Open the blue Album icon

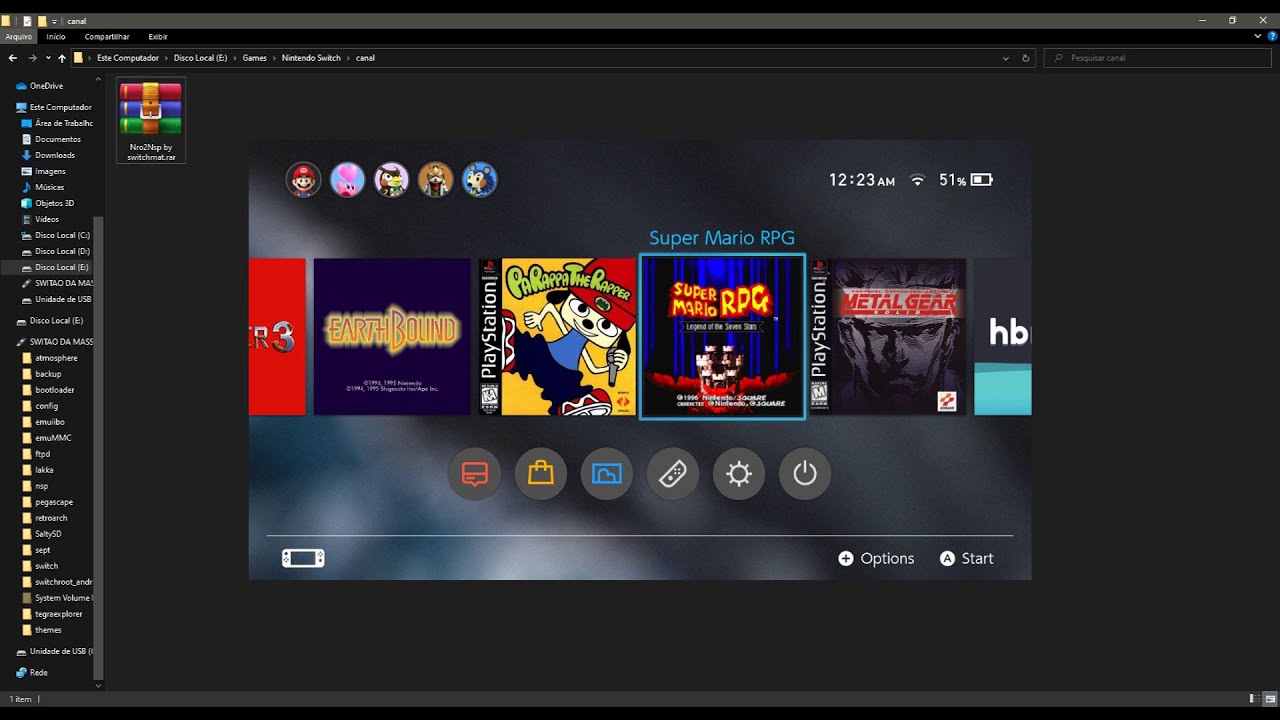[x=607, y=474]
